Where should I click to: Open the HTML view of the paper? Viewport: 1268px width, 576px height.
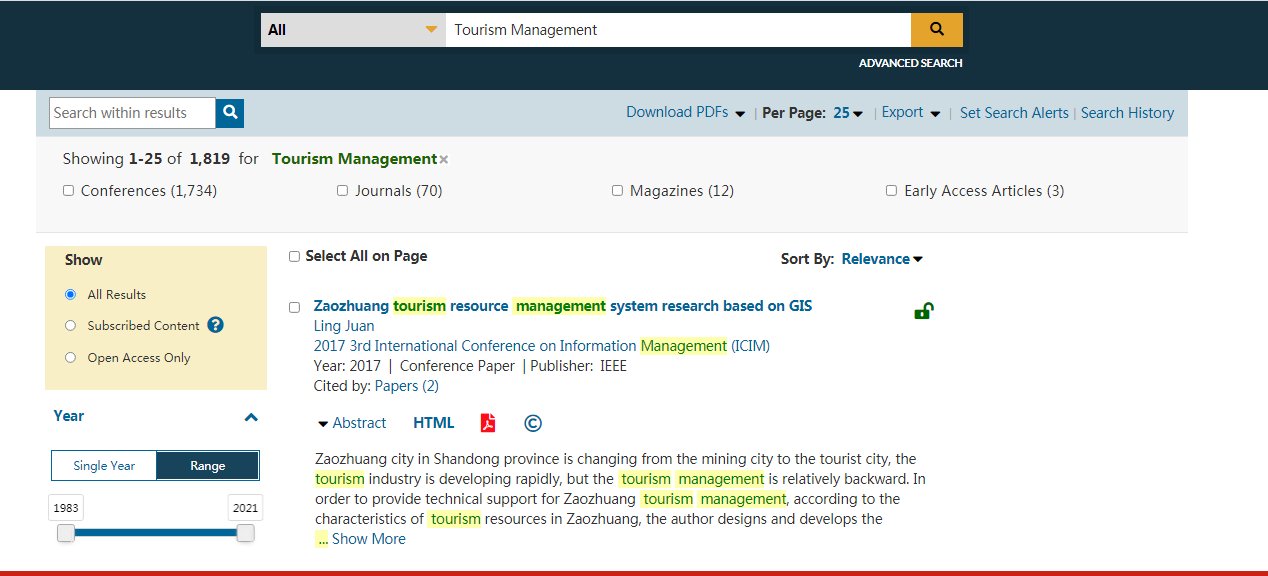point(433,423)
